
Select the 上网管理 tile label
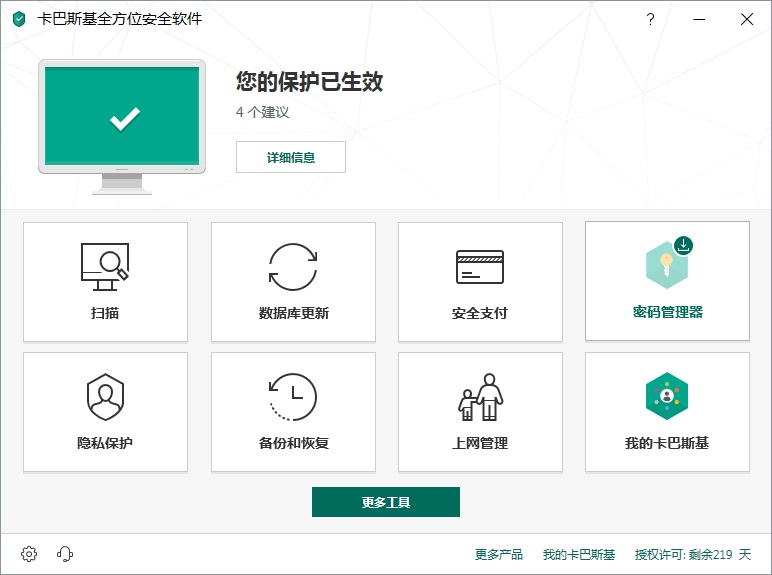[x=480, y=443]
